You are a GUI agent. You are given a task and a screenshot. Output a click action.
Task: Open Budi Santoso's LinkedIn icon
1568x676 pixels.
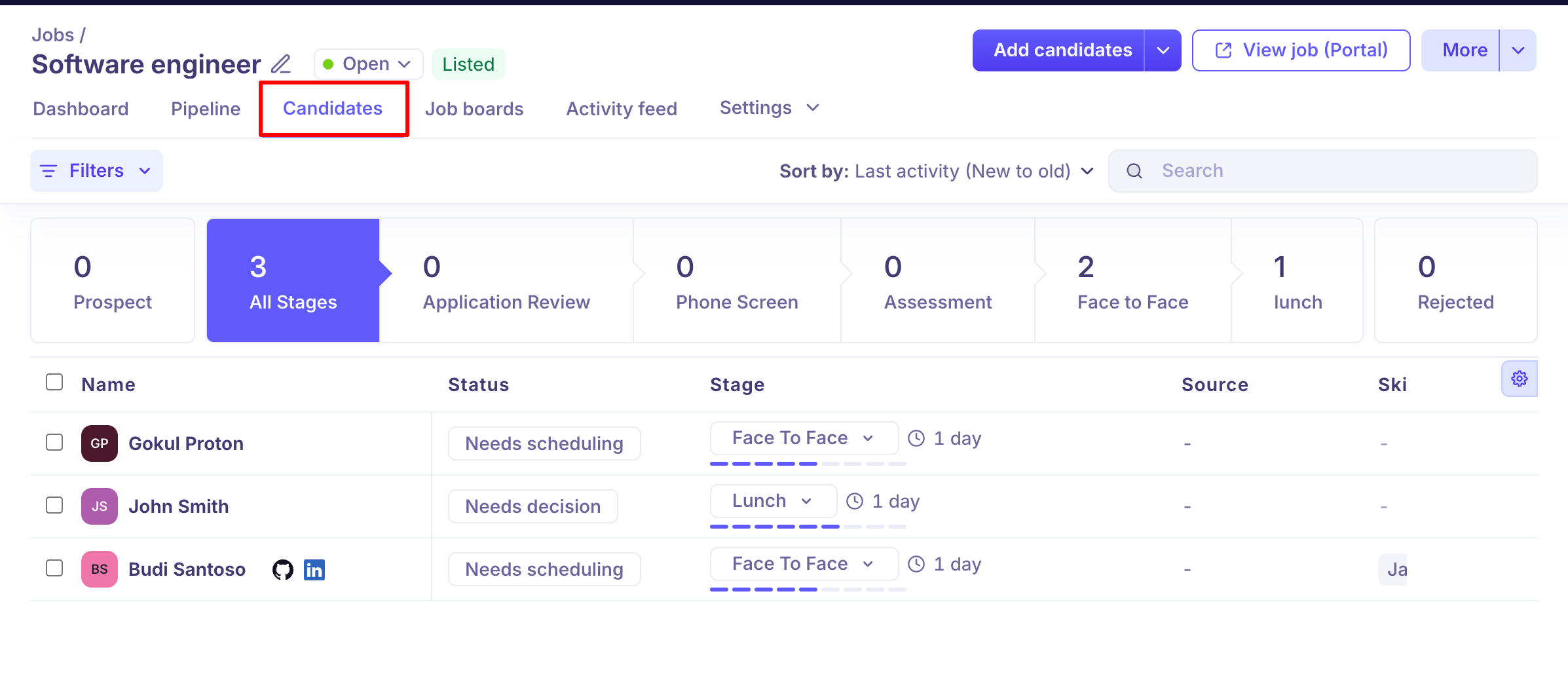click(314, 570)
